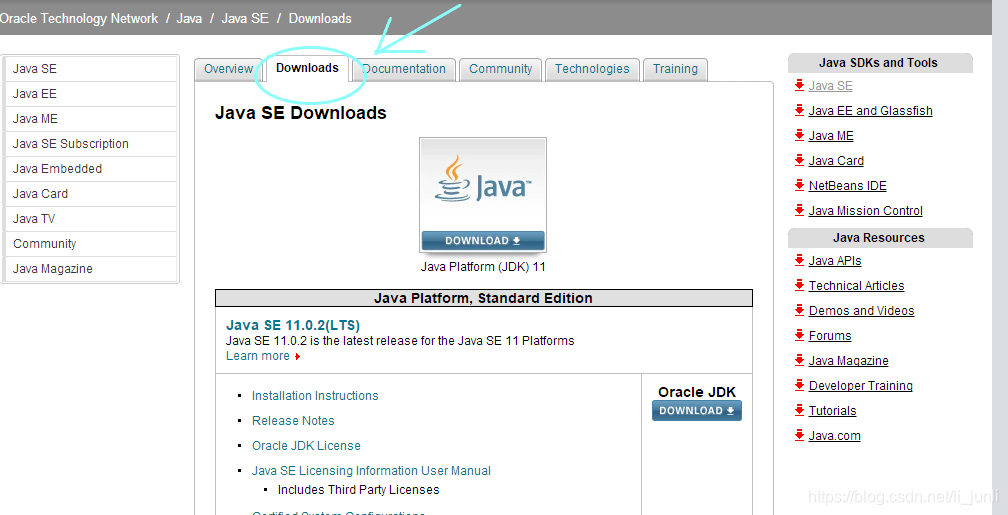Click the red arrow icon beside Java EE and Glassfish

[799, 110]
